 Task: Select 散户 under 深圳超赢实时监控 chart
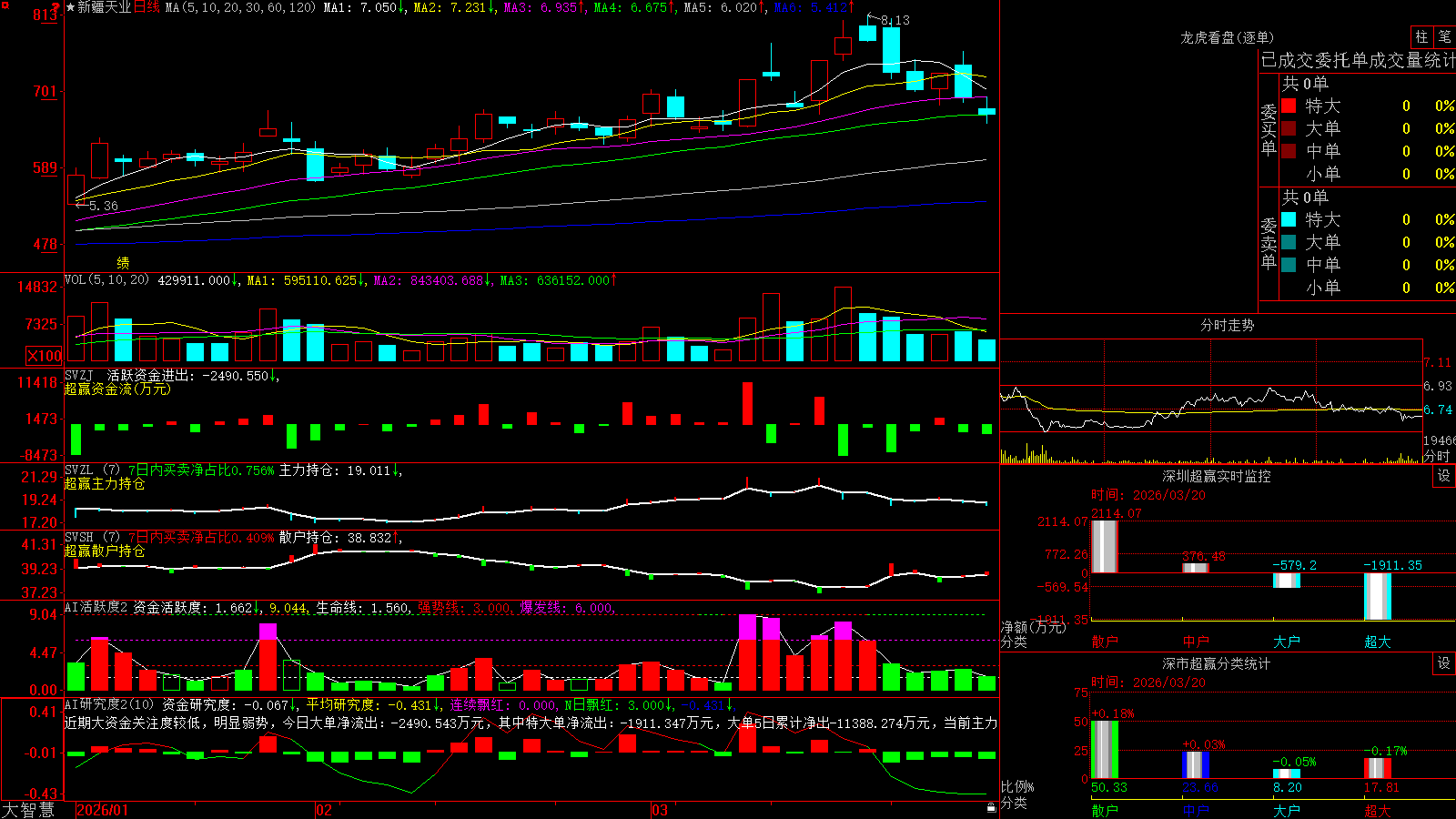[x=1105, y=642]
